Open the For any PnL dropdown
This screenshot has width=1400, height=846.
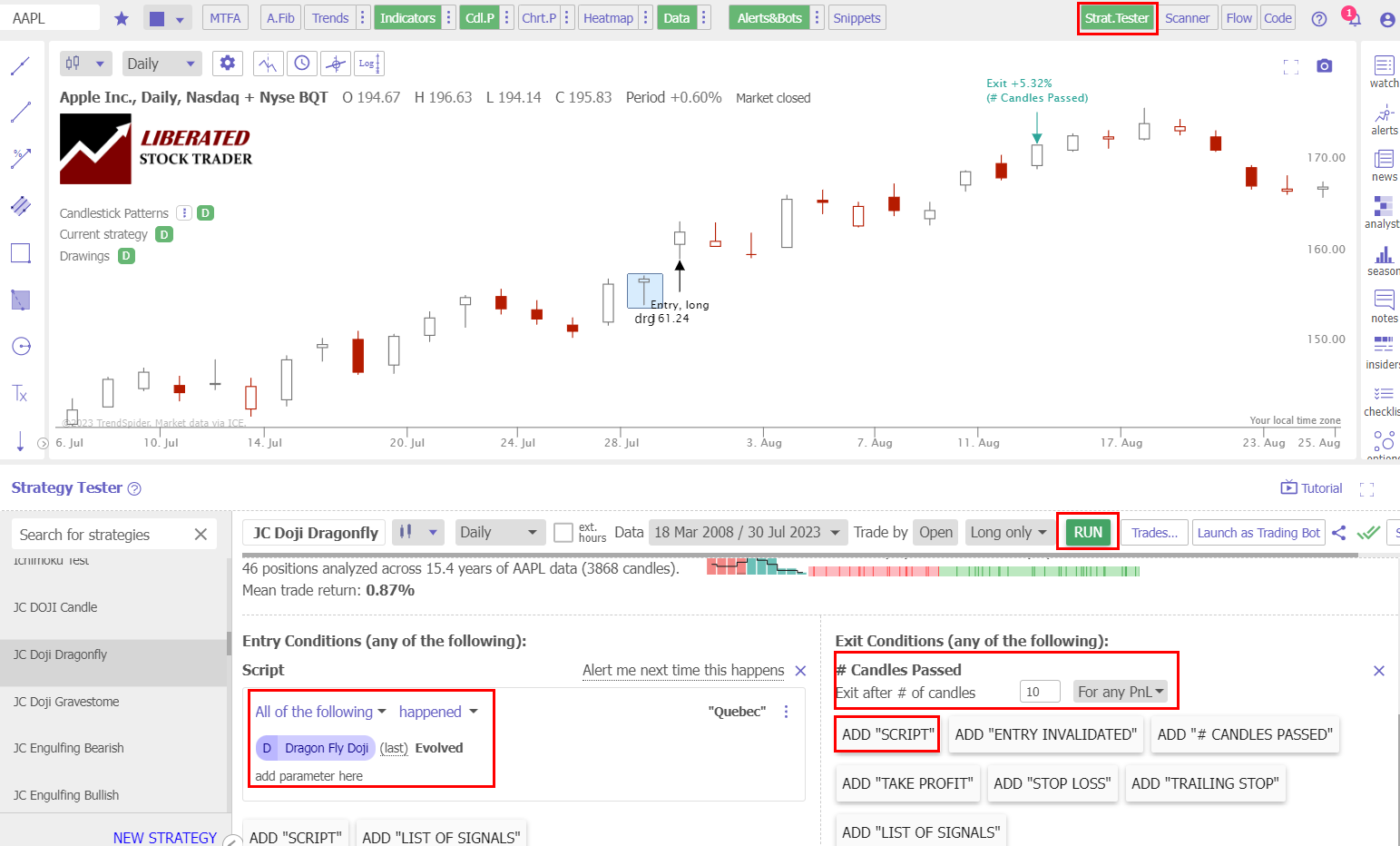[1121, 691]
